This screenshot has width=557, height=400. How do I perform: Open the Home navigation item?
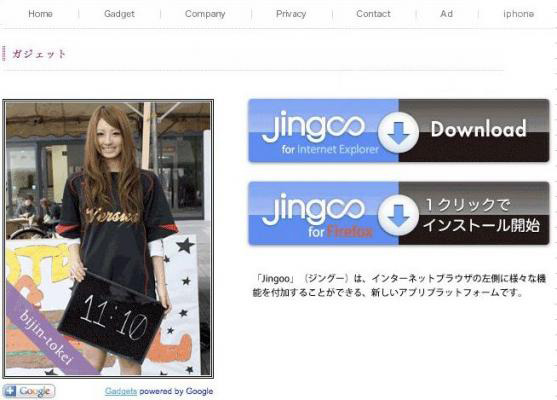click(x=40, y=14)
